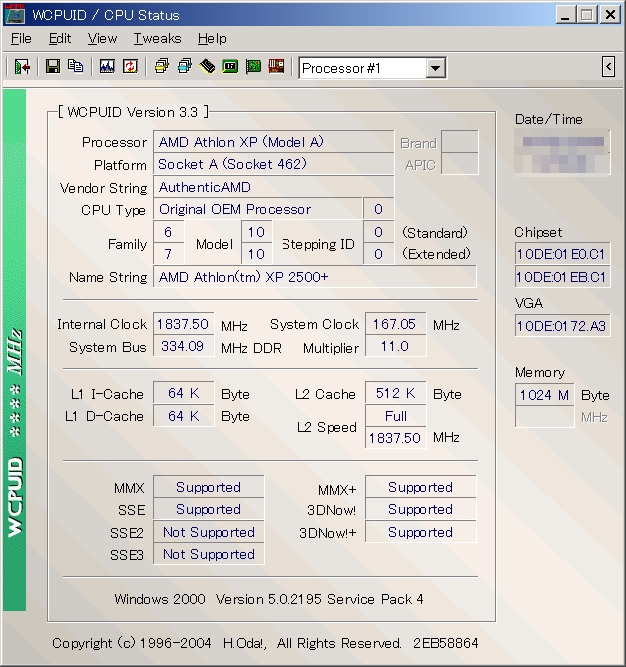This screenshot has width=626, height=667.
Task: Open the Help menu
Action: pos(212,39)
